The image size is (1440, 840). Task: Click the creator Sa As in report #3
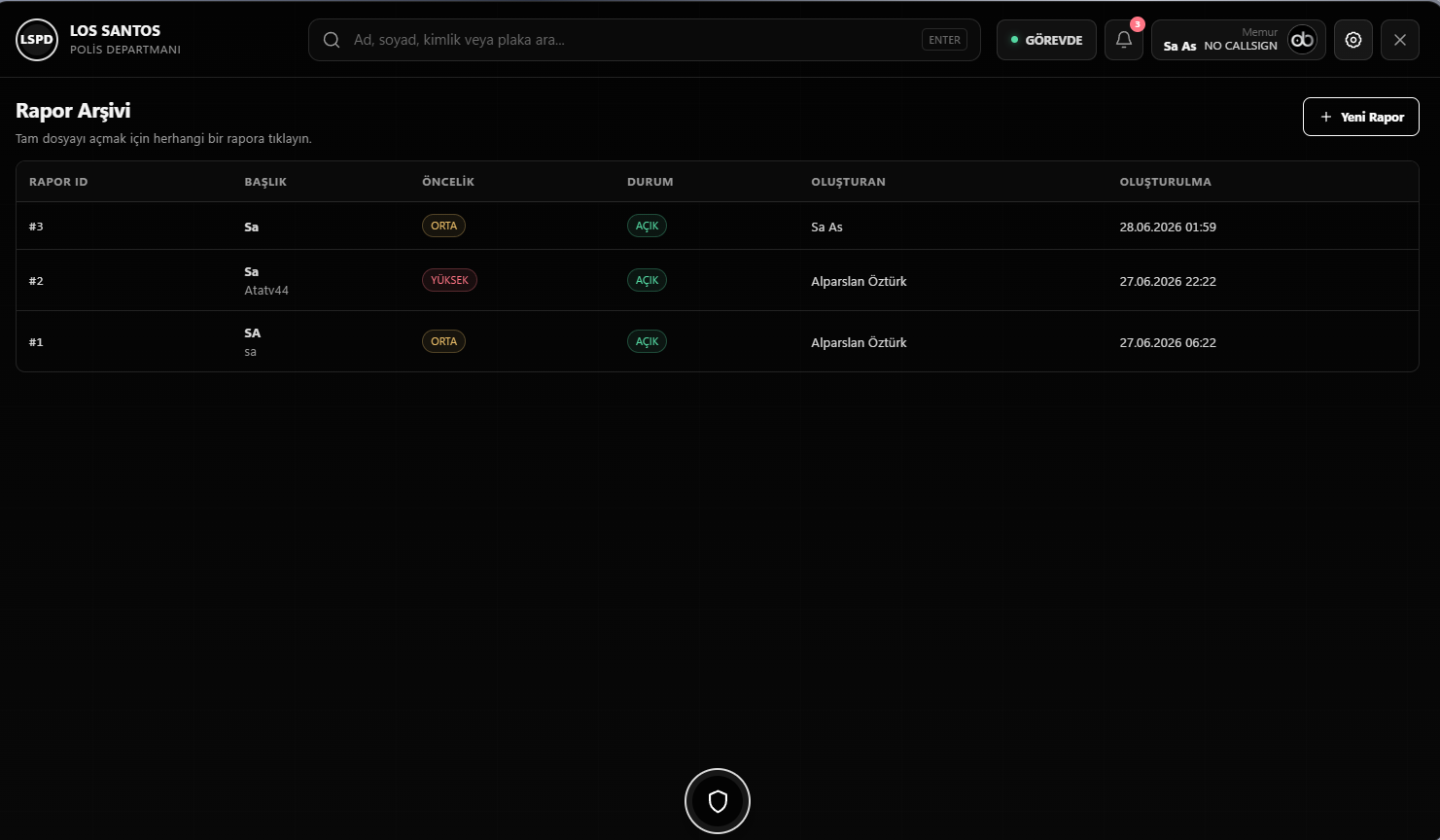826,227
